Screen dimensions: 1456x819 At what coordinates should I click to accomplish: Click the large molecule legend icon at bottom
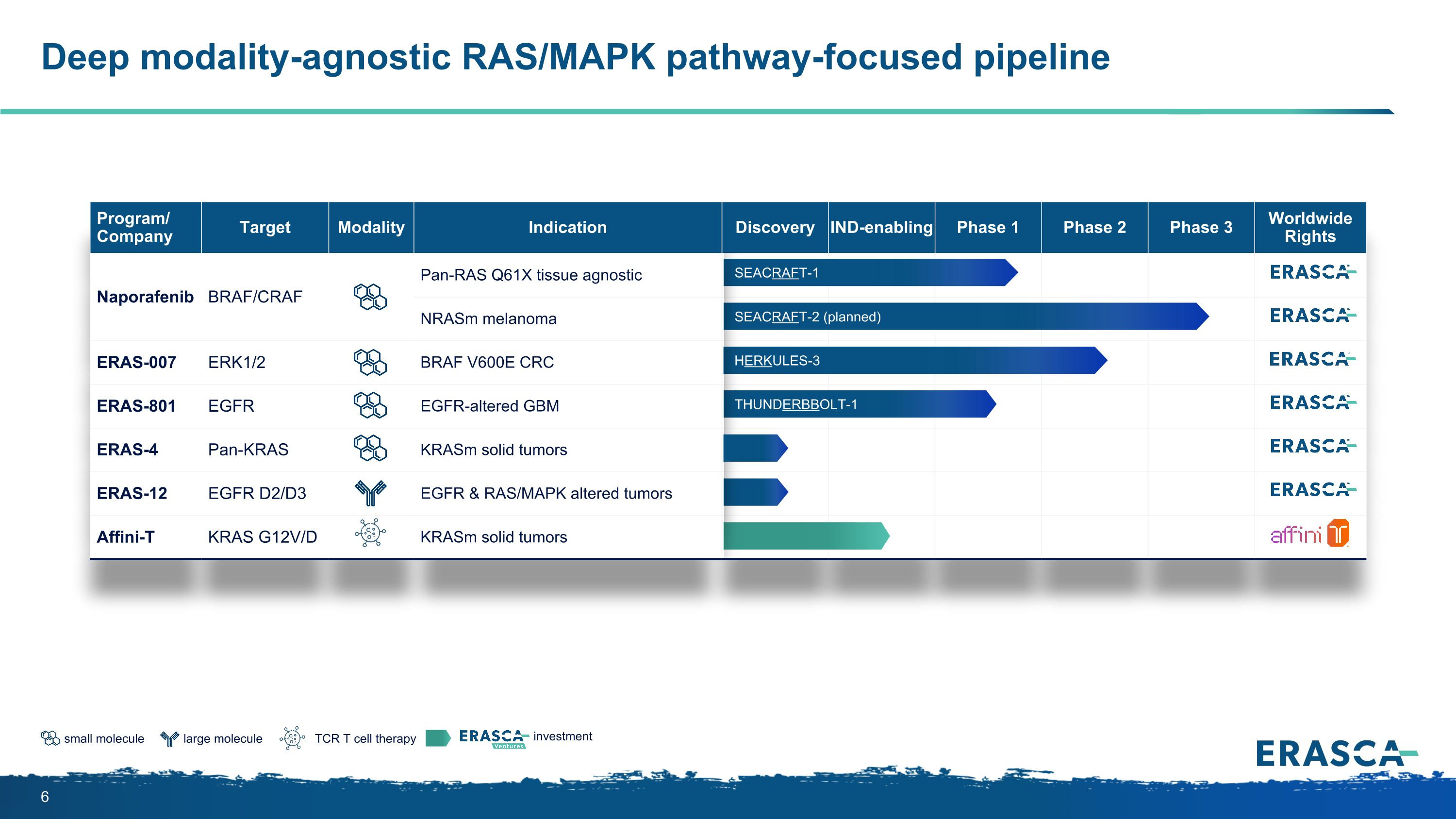click(x=169, y=738)
